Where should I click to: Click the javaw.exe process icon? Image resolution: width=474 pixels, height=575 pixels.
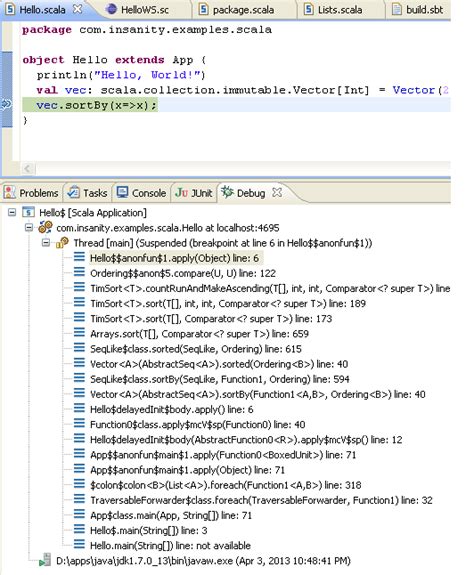coord(45,560)
